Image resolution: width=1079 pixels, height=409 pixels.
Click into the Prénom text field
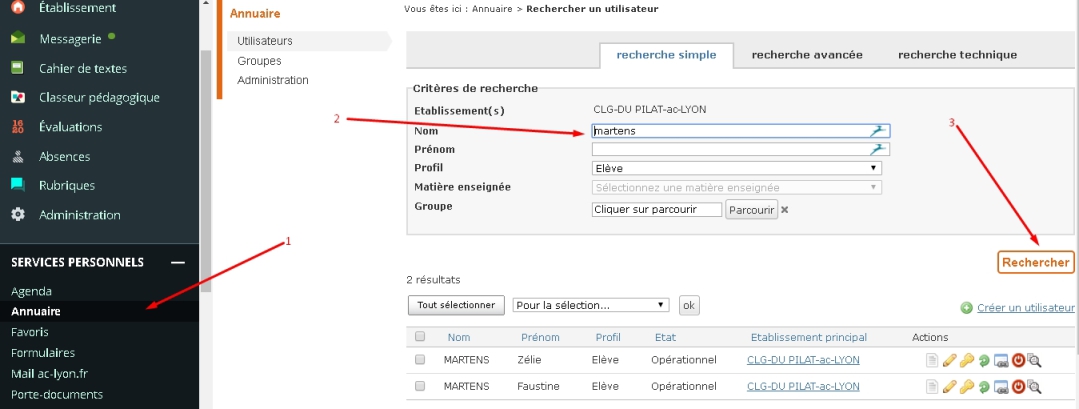coord(730,149)
